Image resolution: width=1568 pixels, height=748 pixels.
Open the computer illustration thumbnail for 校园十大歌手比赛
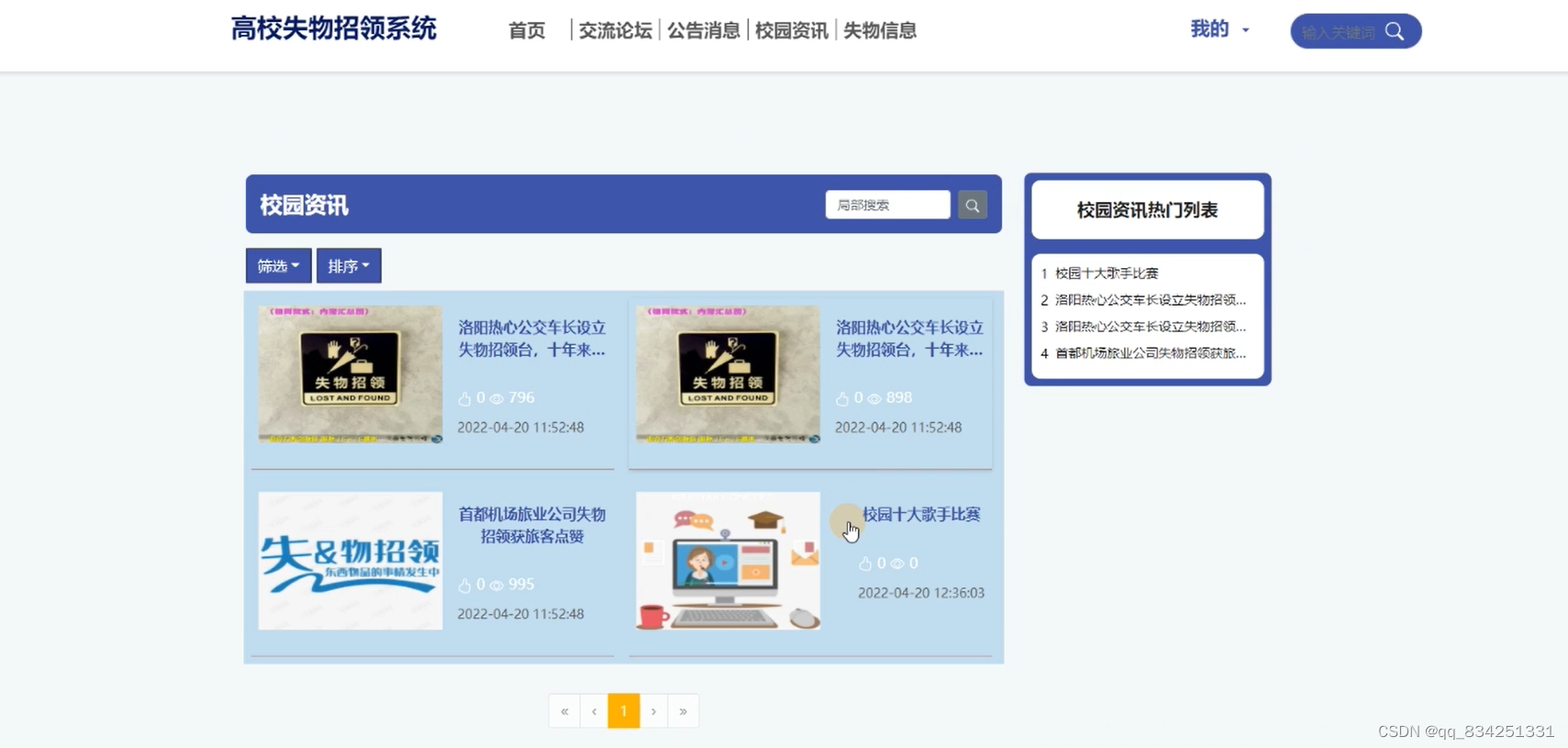coord(728,561)
